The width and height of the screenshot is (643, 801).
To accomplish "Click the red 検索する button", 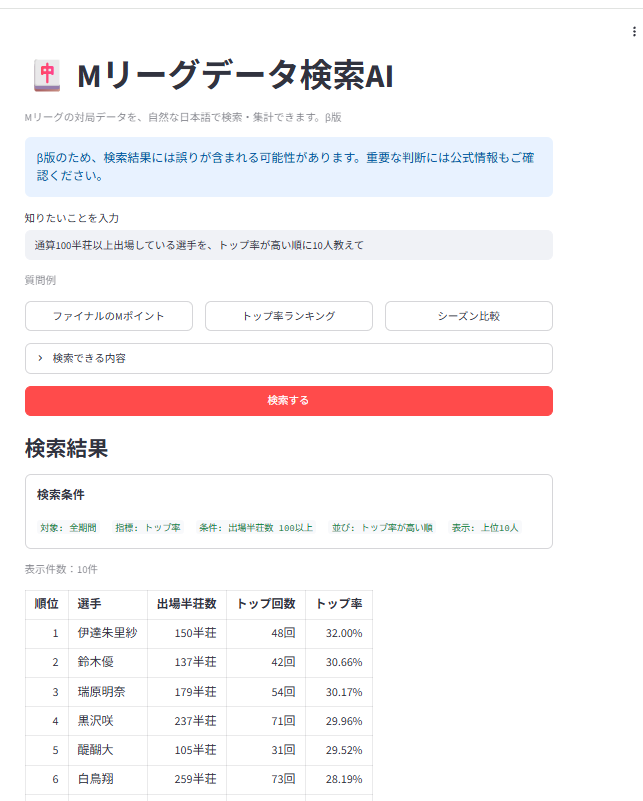I will click(289, 400).
